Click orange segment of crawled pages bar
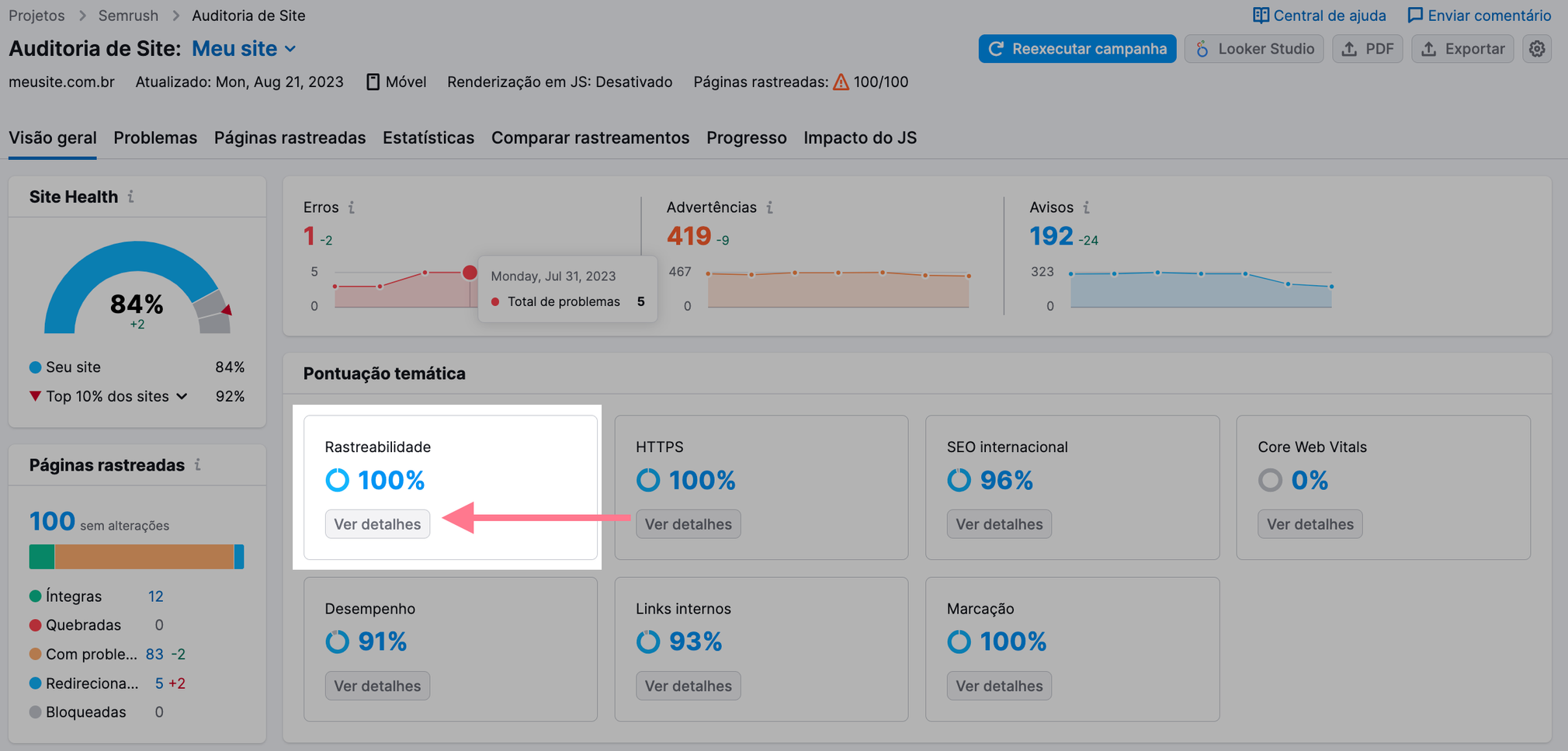Image resolution: width=1568 pixels, height=751 pixels. pyautogui.click(x=144, y=557)
